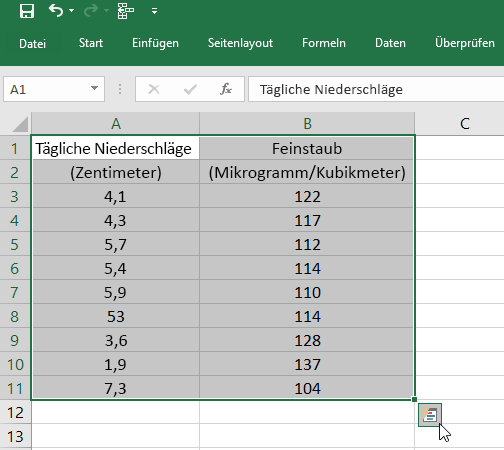Image resolution: width=504 pixels, height=450 pixels.
Task: Select row 11 header
Action: tap(15, 388)
